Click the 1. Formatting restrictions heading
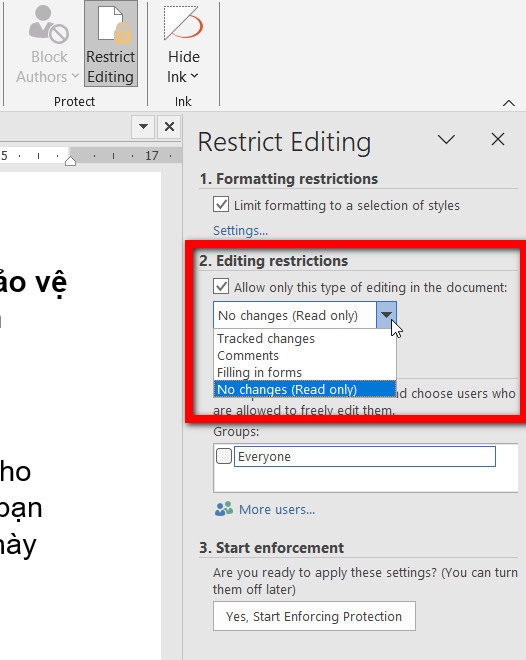 point(289,179)
